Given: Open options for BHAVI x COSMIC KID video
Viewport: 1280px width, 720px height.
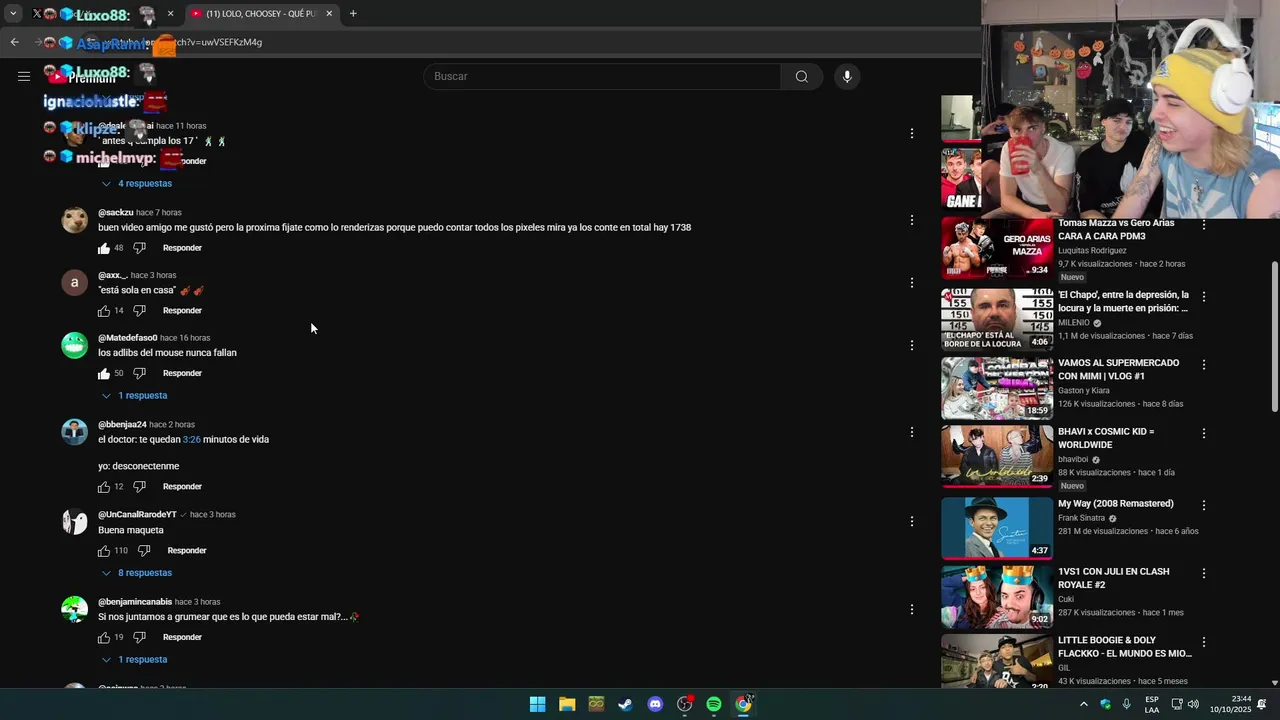Looking at the screenshot, I should pos(1204,434).
